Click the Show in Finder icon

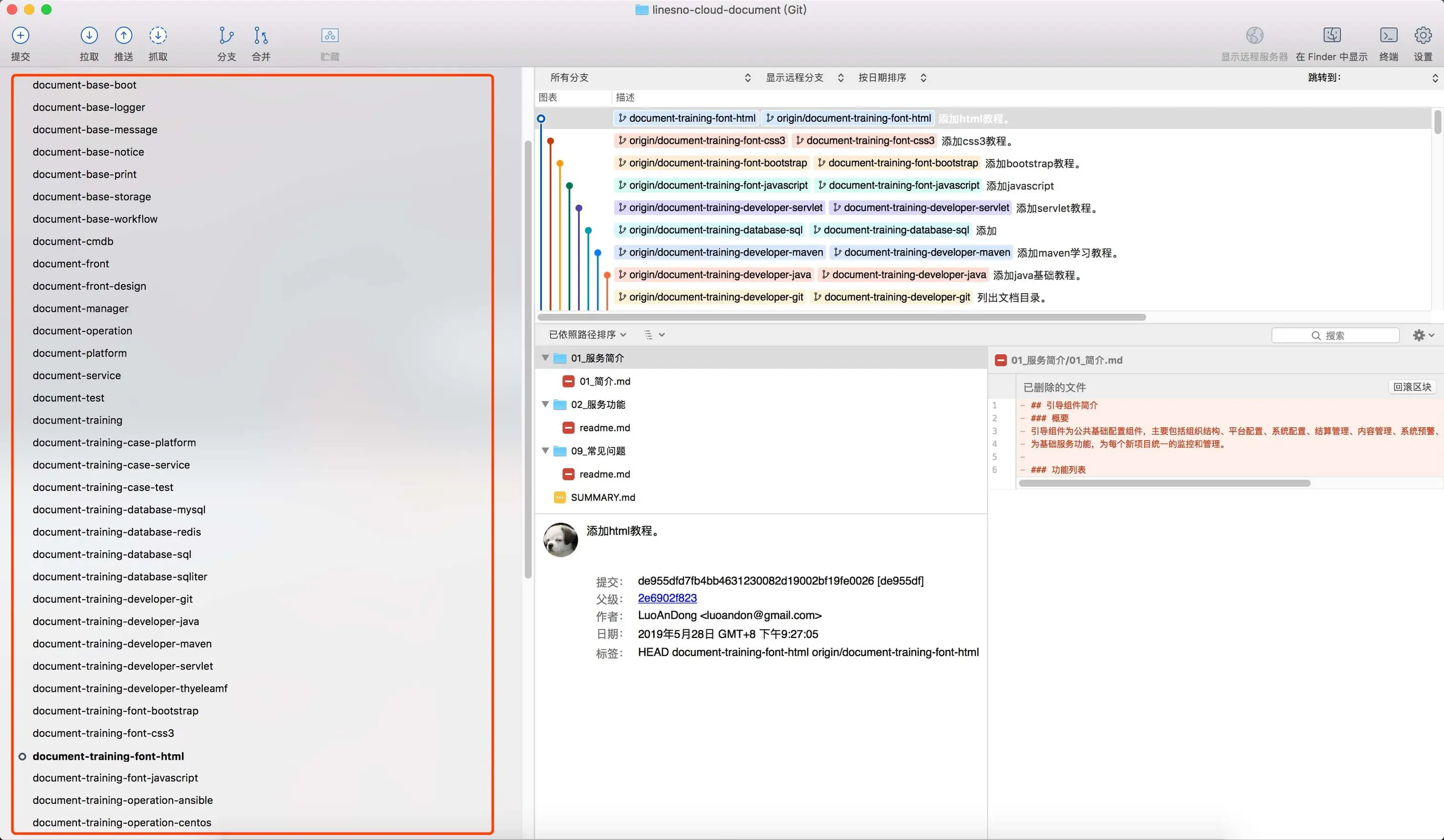pyautogui.click(x=1331, y=35)
